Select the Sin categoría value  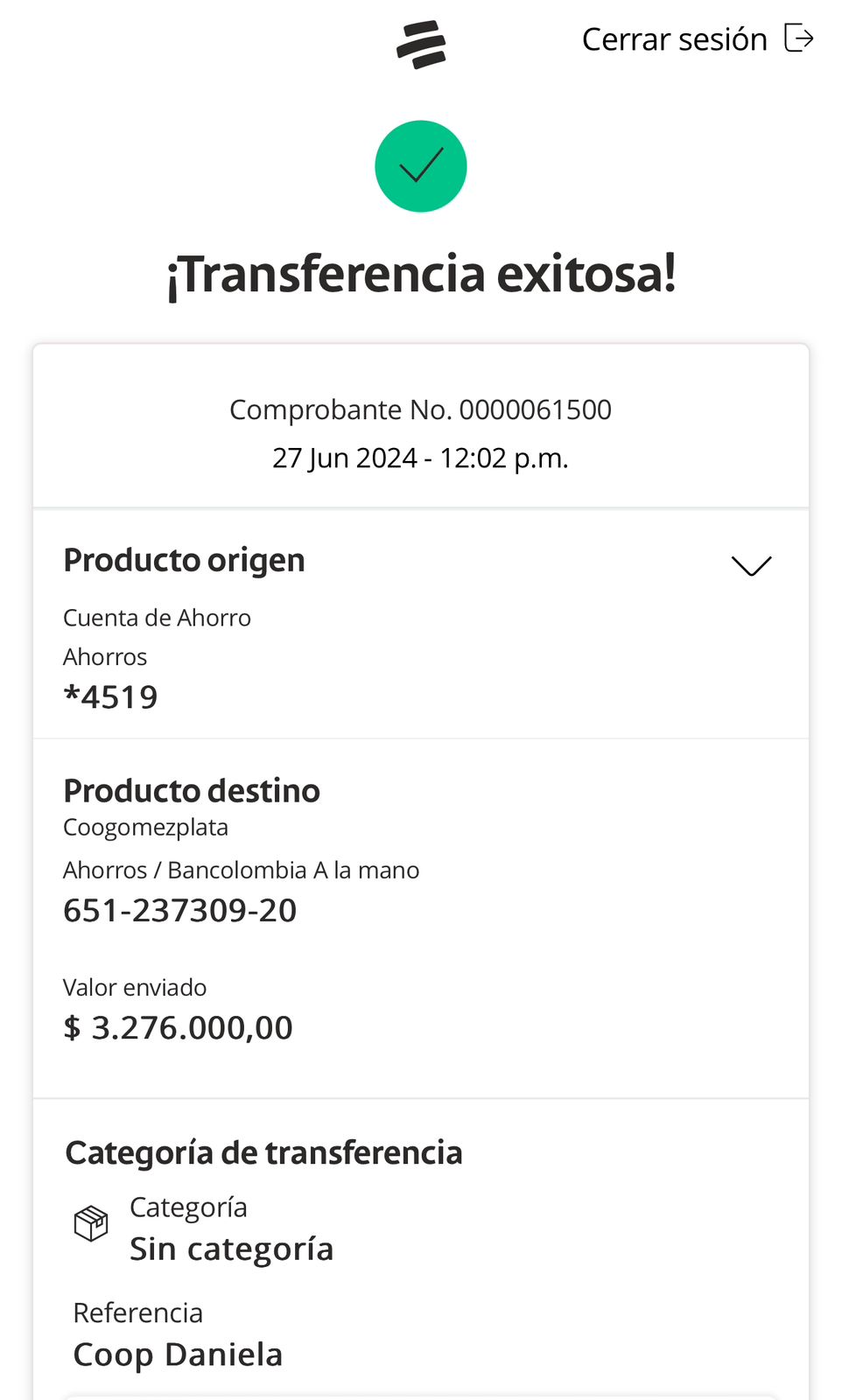231,1249
